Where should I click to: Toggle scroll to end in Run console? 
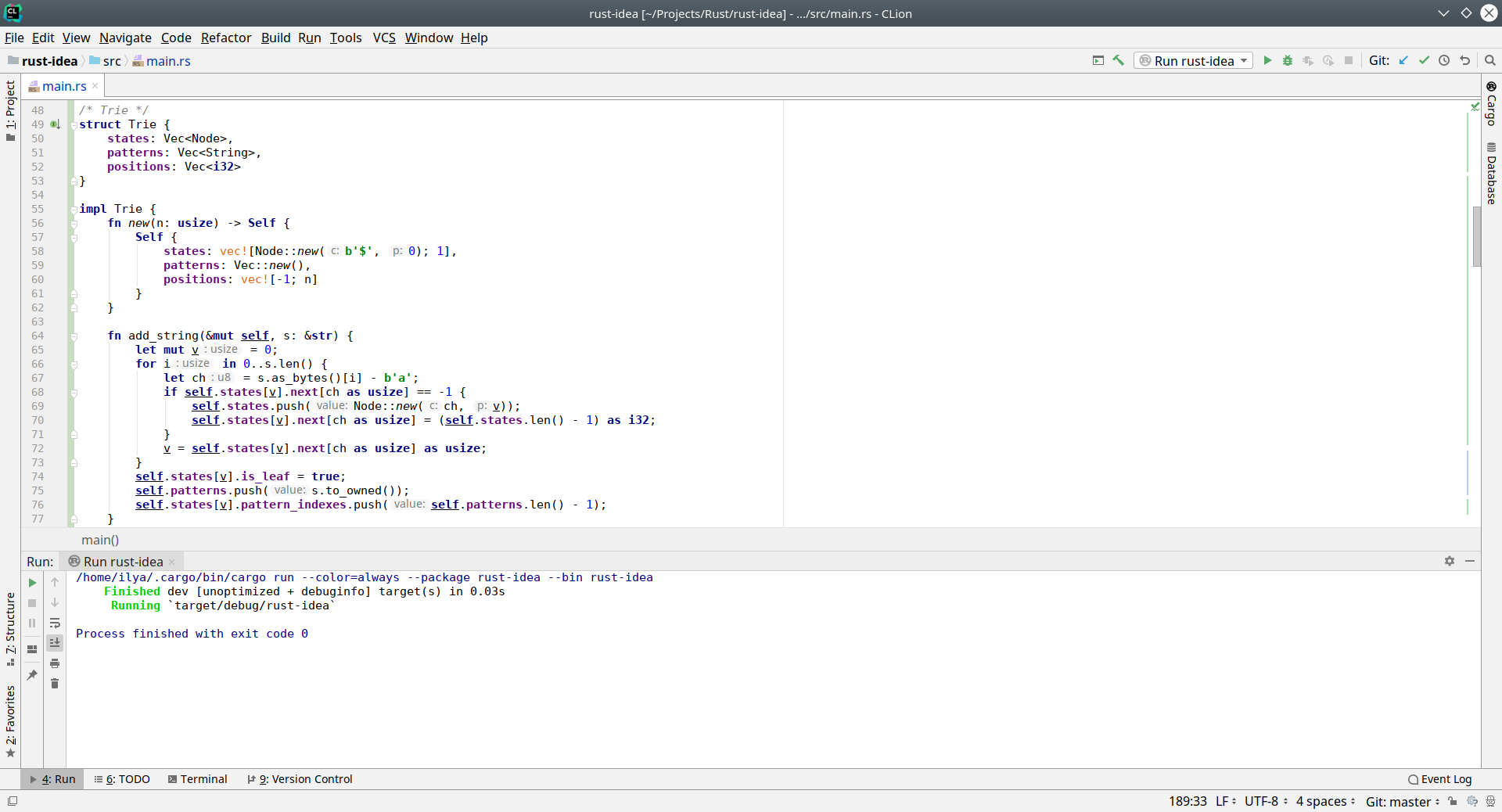pos(55,643)
